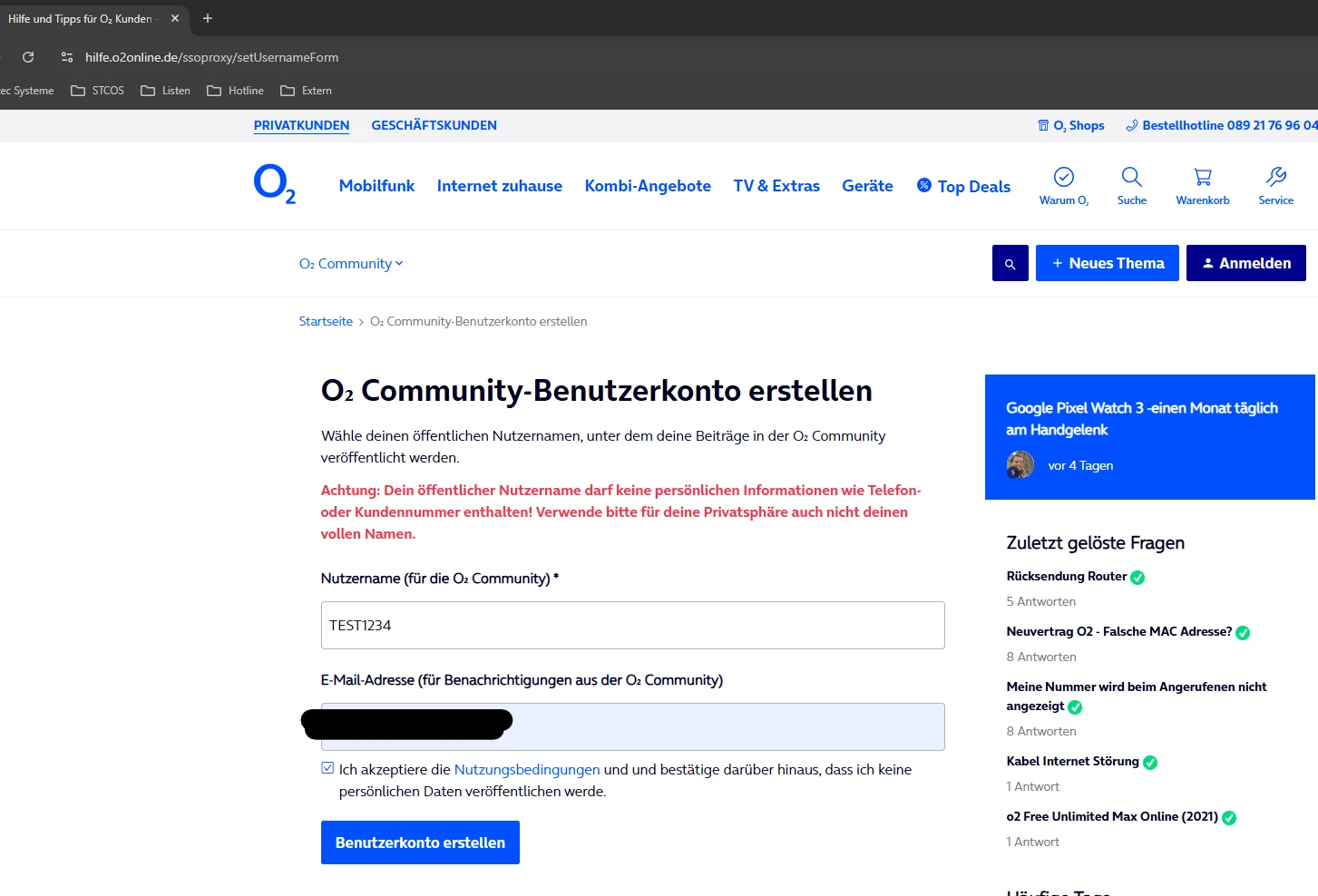The height and width of the screenshot is (896, 1318).
Task: Open the Google Pixel Watch 3 article
Action: click(1142, 419)
